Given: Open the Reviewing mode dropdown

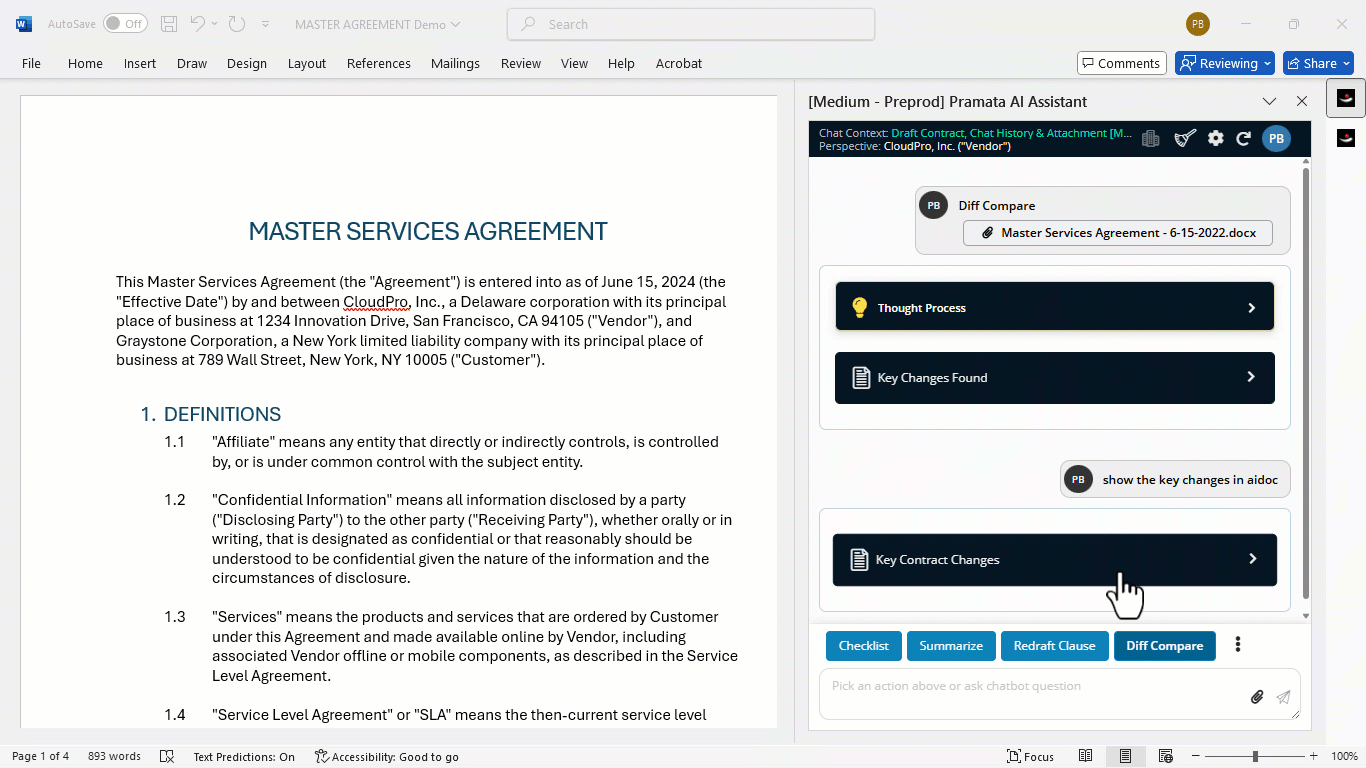Looking at the screenshot, I should pos(1225,63).
